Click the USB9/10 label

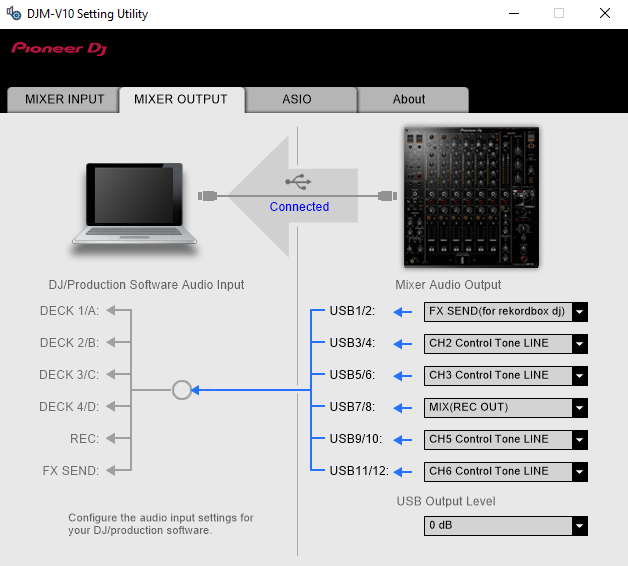[356, 439]
